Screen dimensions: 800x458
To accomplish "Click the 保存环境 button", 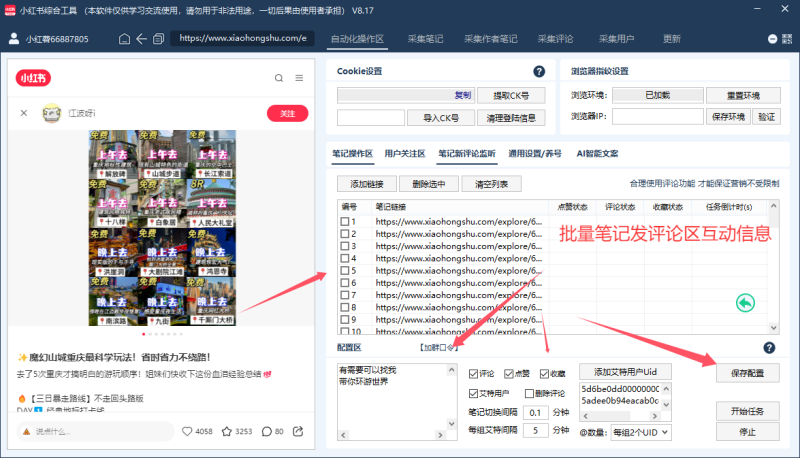I will coord(728,117).
